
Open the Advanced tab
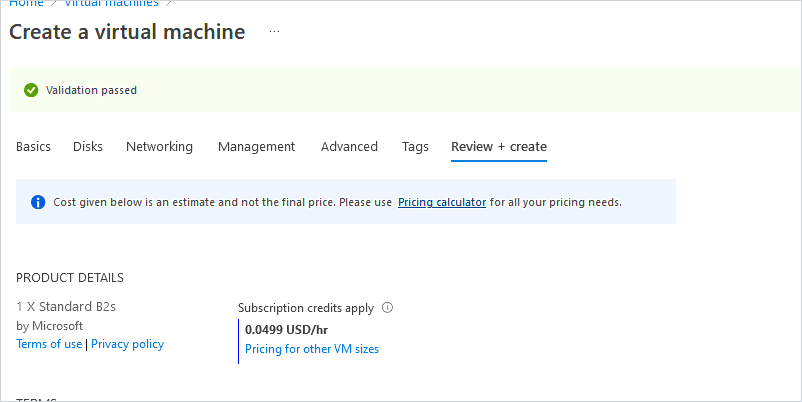coord(349,147)
